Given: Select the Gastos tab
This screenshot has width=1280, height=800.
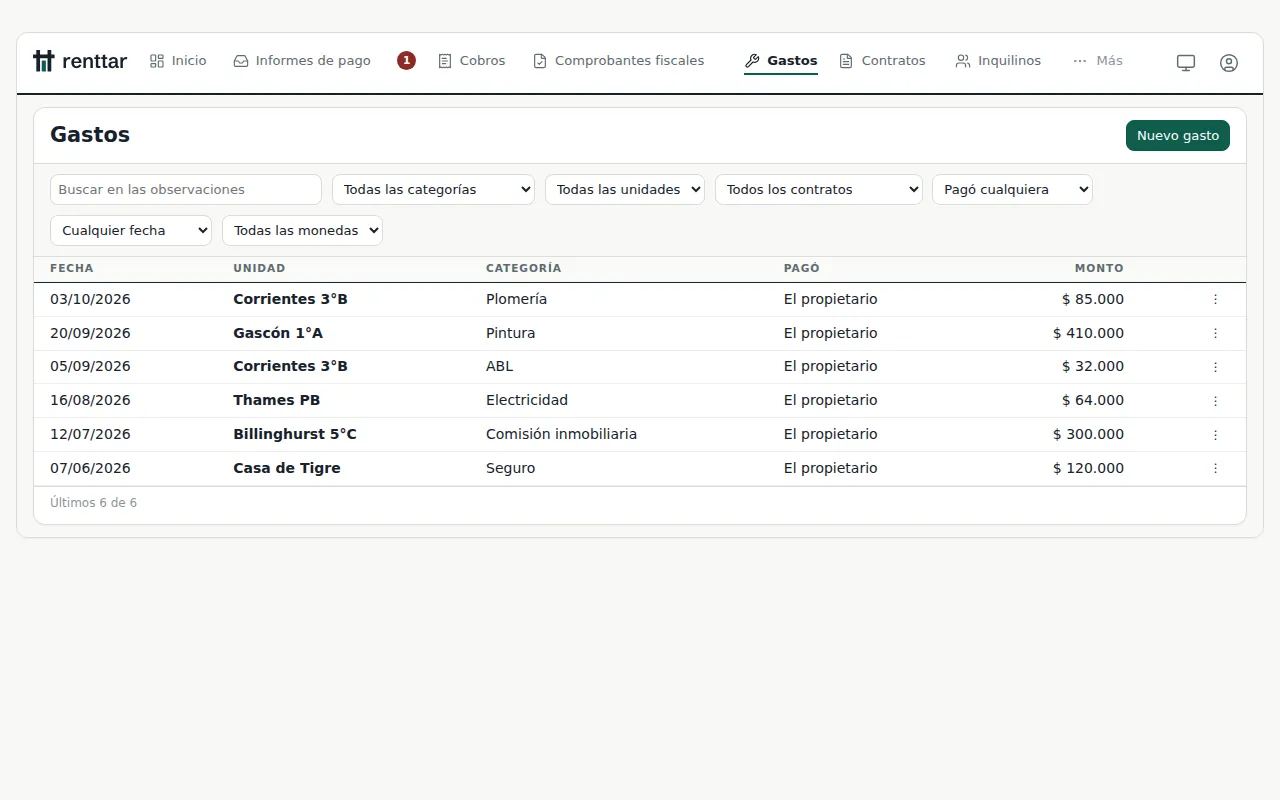Looking at the screenshot, I should (781, 61).
